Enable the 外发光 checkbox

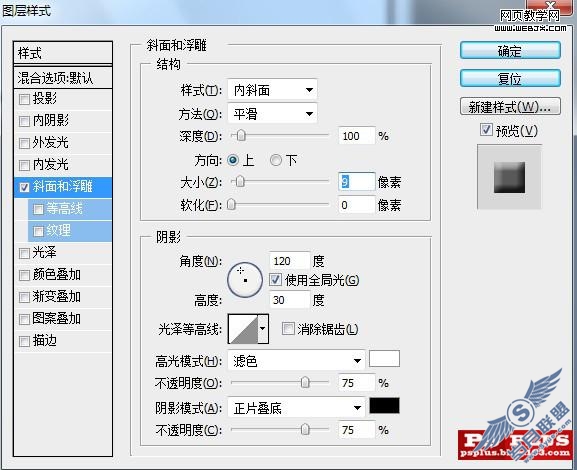(24, 143)
